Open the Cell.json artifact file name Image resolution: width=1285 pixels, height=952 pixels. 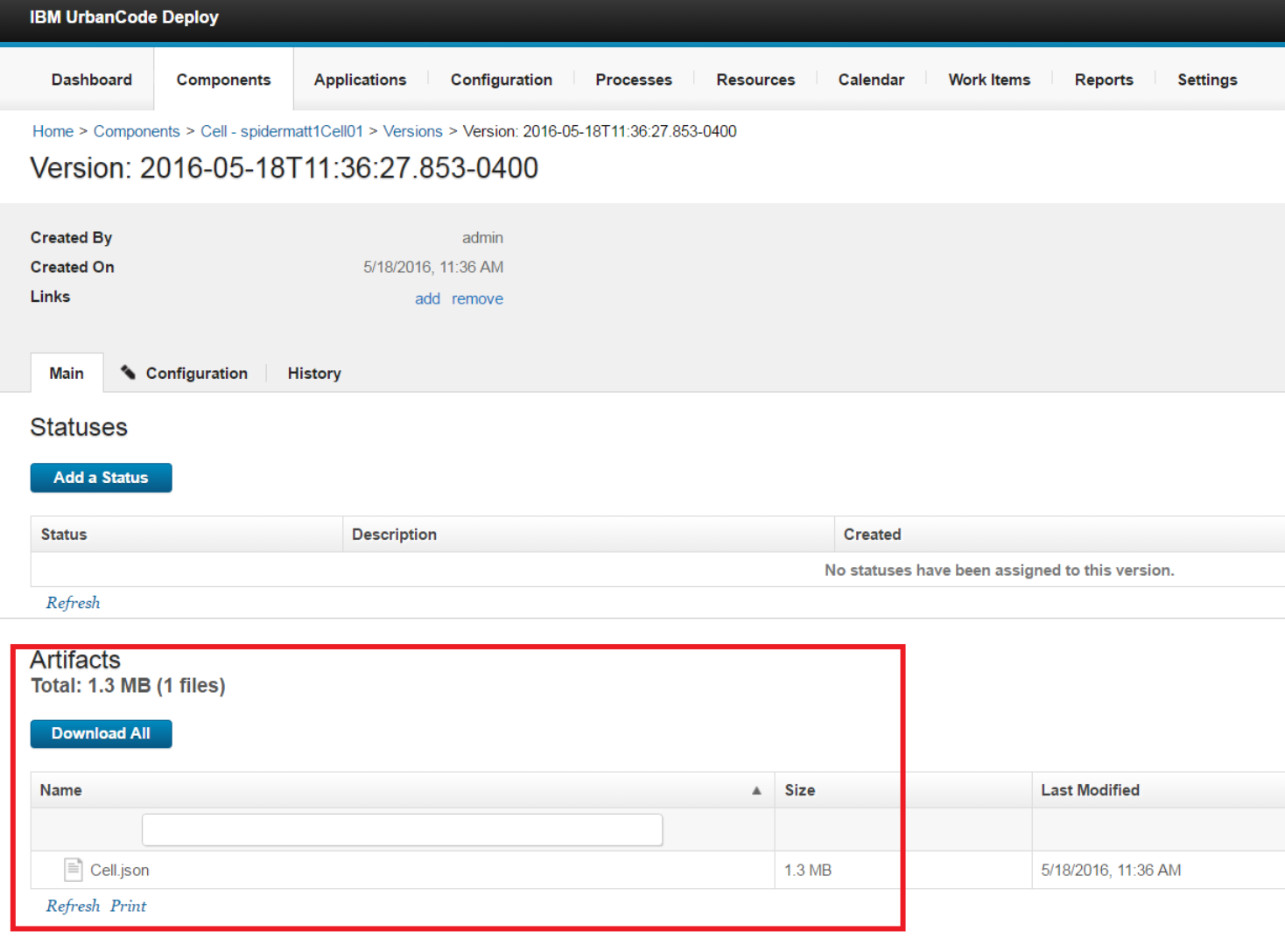(x=120, y=871)
